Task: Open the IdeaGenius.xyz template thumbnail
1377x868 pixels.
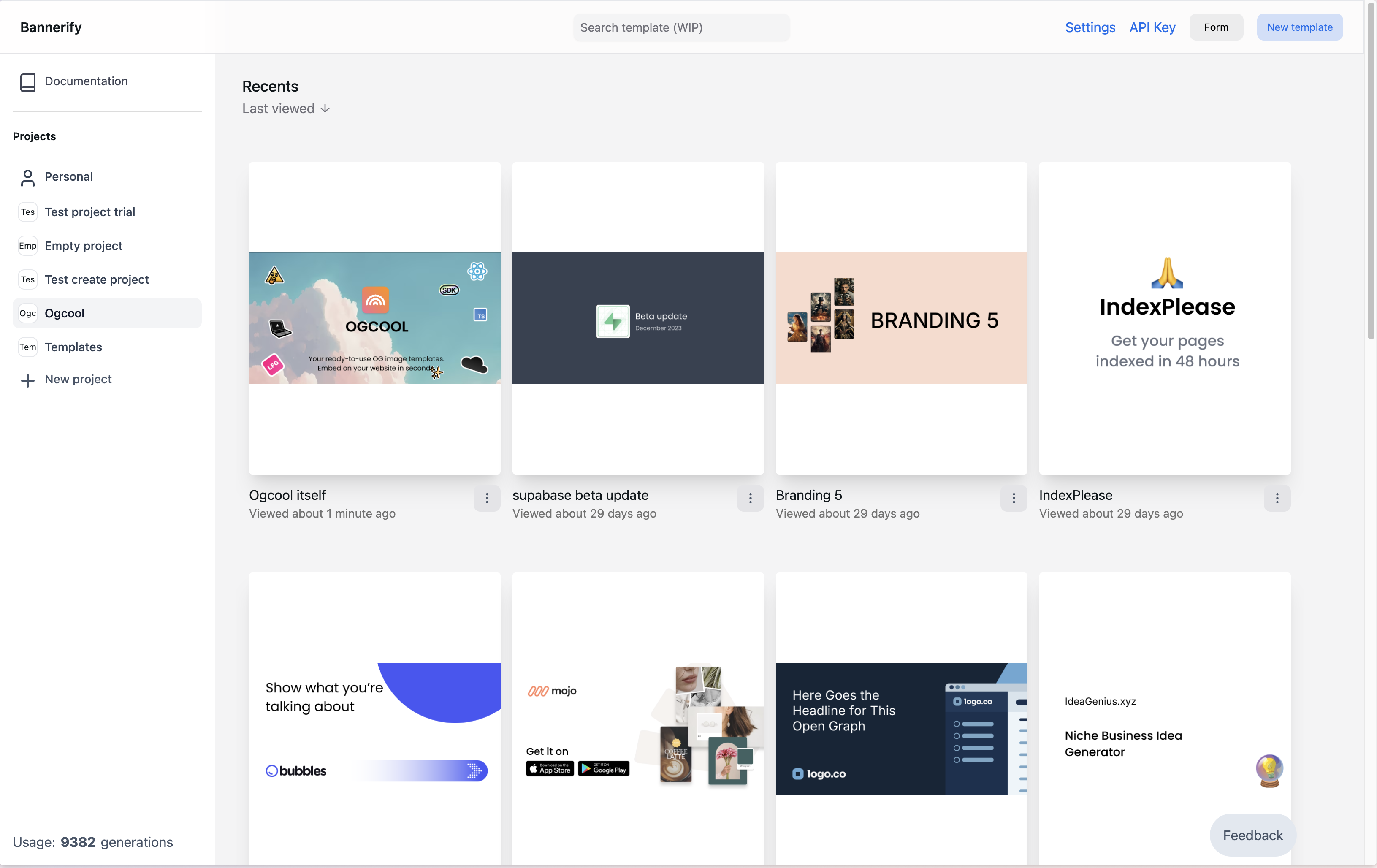Action: pyautogui.click(x=1165, y=719)
